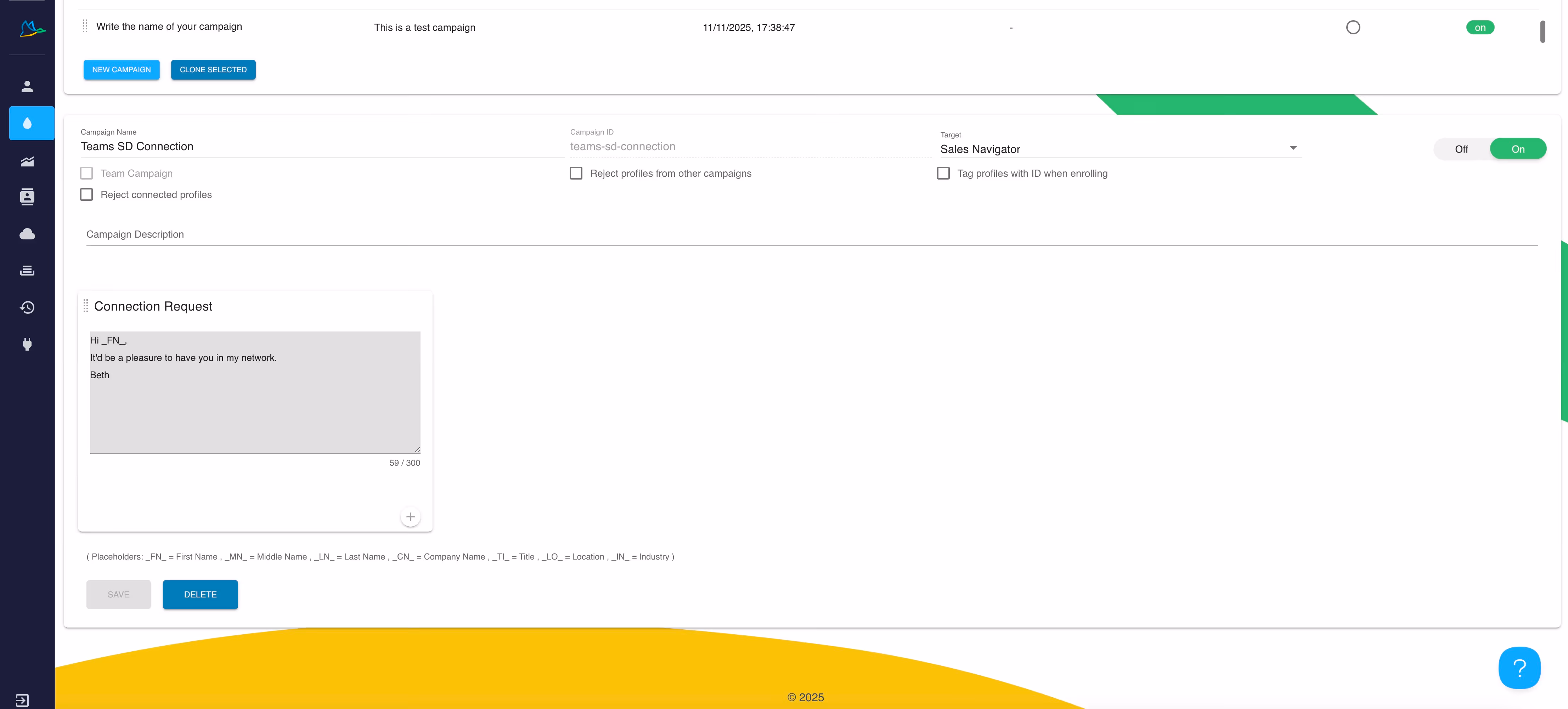Click the cloud icon in sidebar
Viewport: 1568px width, 709px height.
click(27, 234)
